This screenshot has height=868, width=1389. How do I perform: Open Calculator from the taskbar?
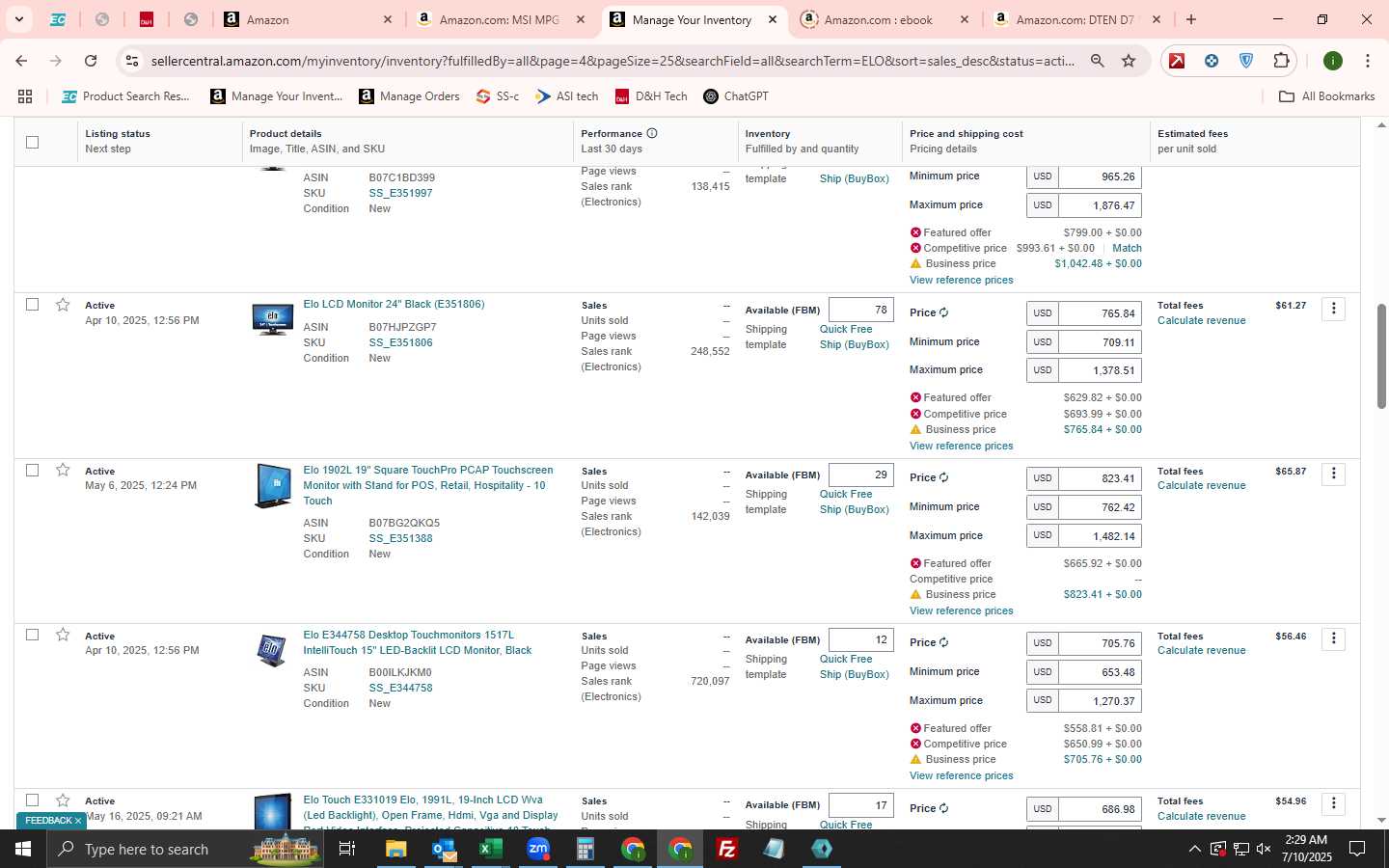tap(585, 849)
